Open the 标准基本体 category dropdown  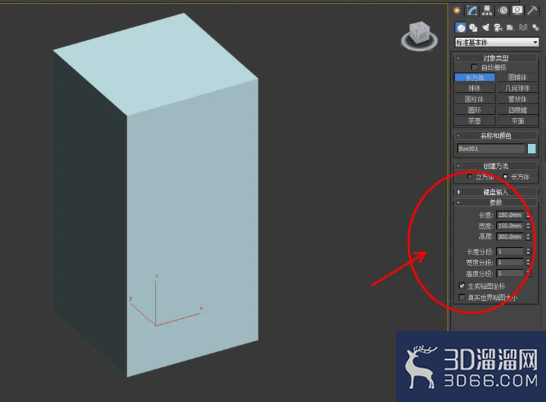497,42
